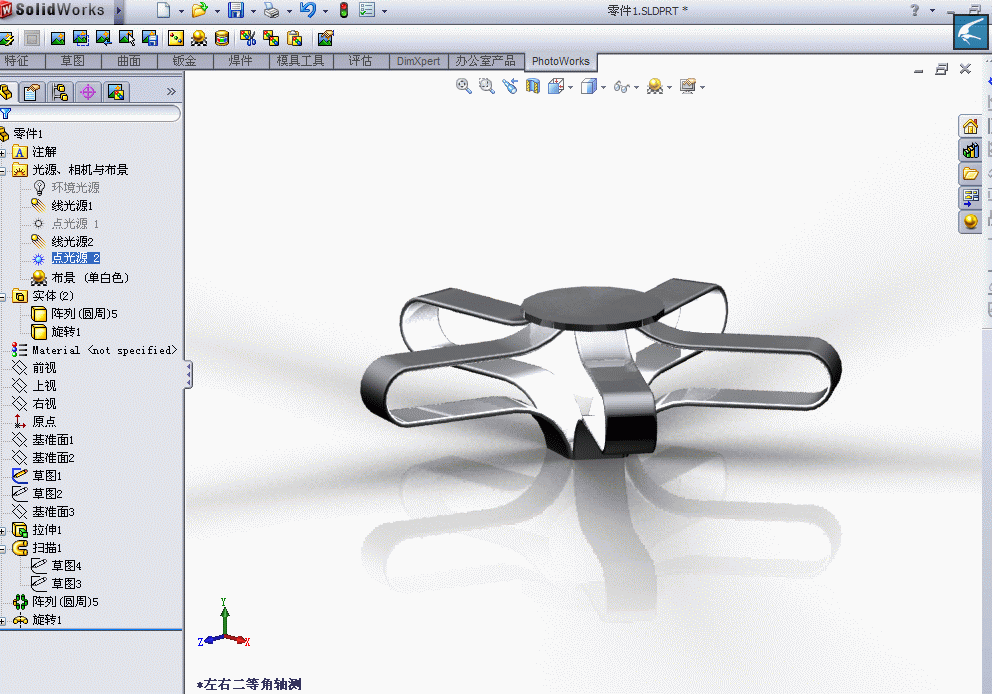Switch to RenderManager tab icon
The height and width of the screenshot is (694, 992).
pyautogui.click(x=116, y=92)
